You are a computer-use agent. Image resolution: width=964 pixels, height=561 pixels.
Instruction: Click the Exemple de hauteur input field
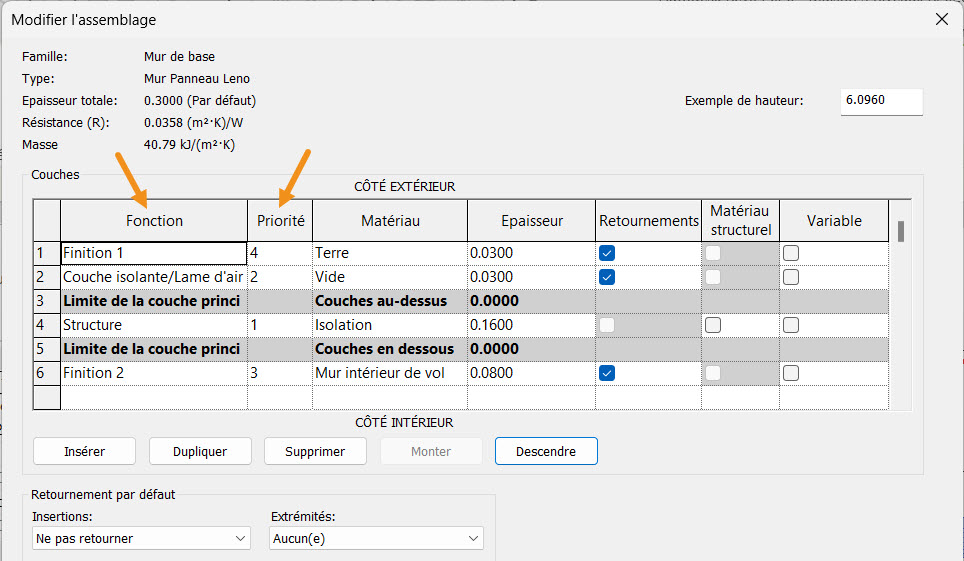[x=880, y=101]
